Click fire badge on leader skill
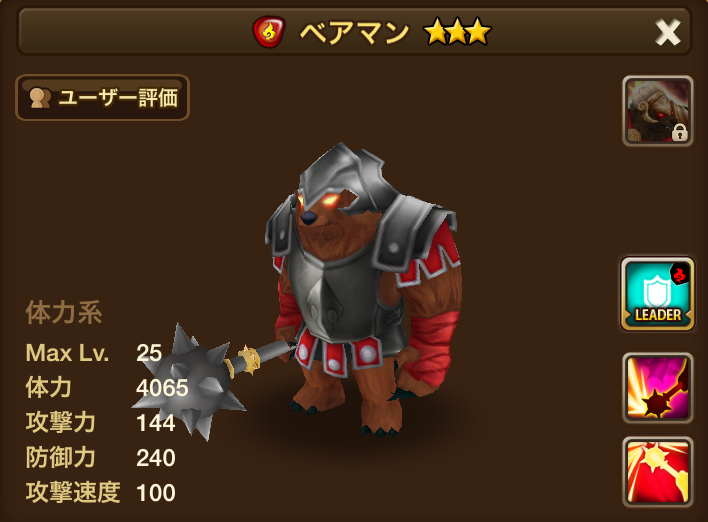Image resolution: width=708 pixels, height=522 pixels. click(680, 275)
